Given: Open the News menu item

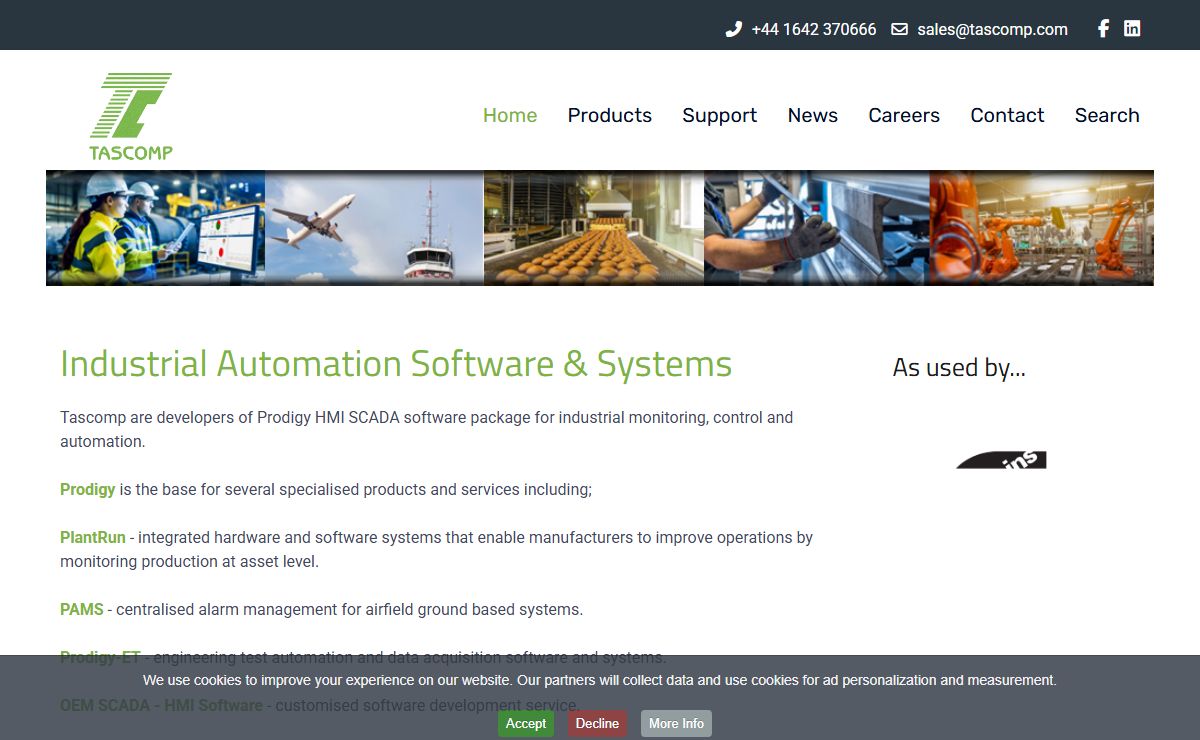Looking at the screenshot, I should pos(813,115).
